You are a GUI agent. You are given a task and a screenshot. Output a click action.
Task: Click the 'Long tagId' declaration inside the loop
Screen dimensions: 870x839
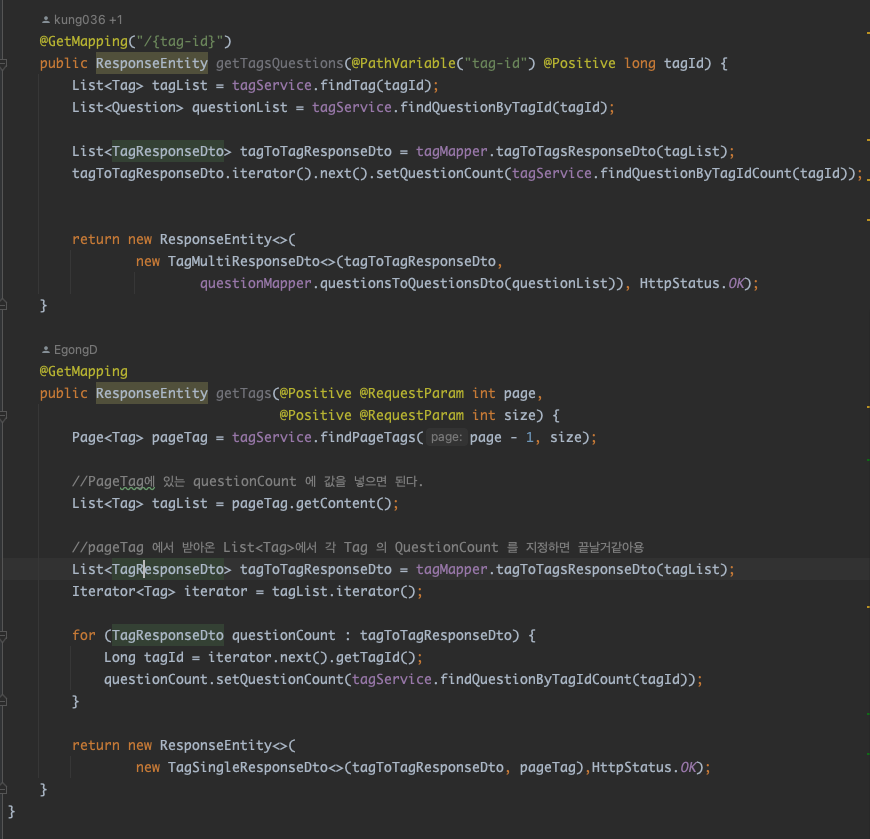[x=144, y=658]
